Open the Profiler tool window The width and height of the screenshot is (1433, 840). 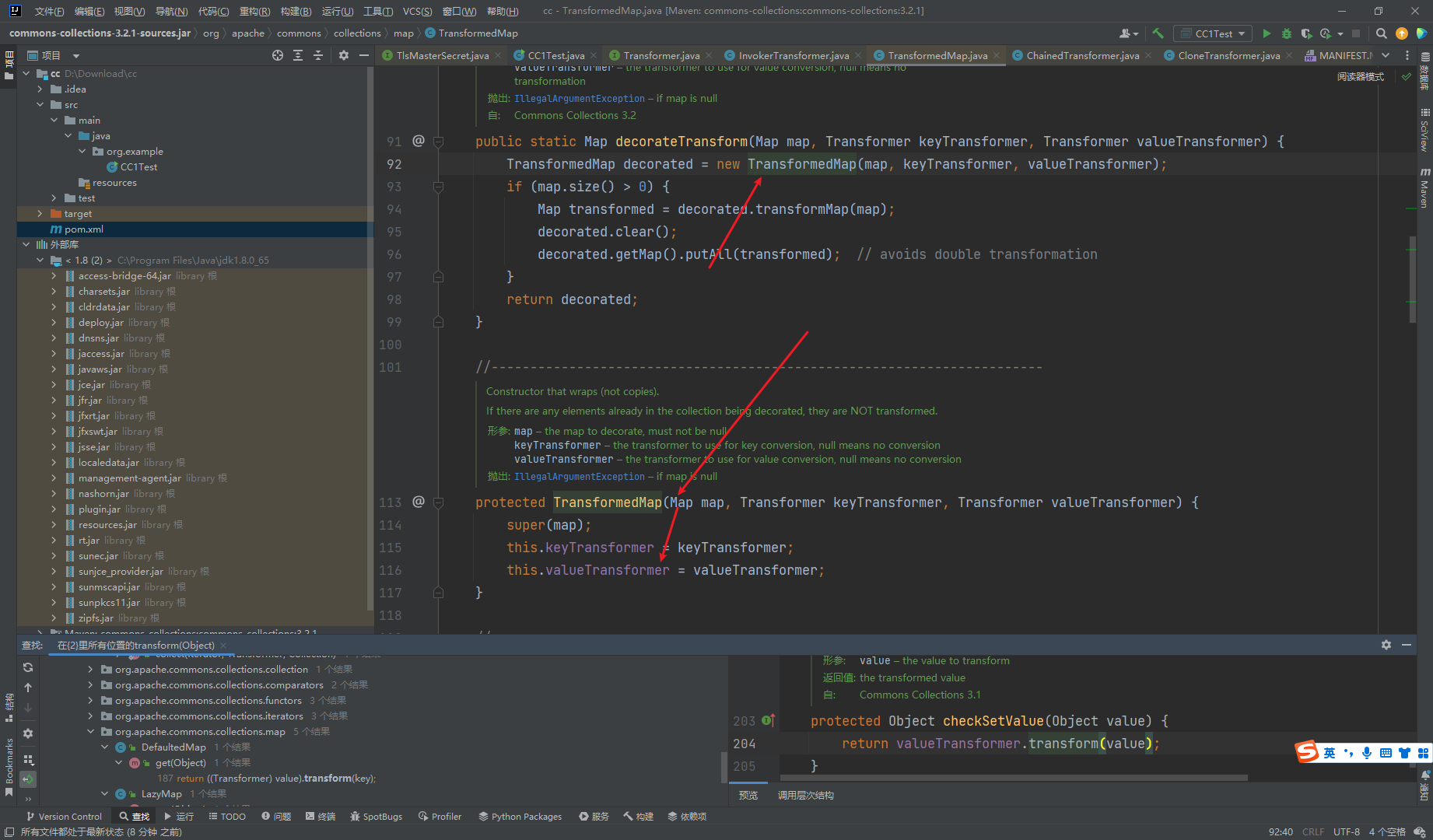pos(440,816)
